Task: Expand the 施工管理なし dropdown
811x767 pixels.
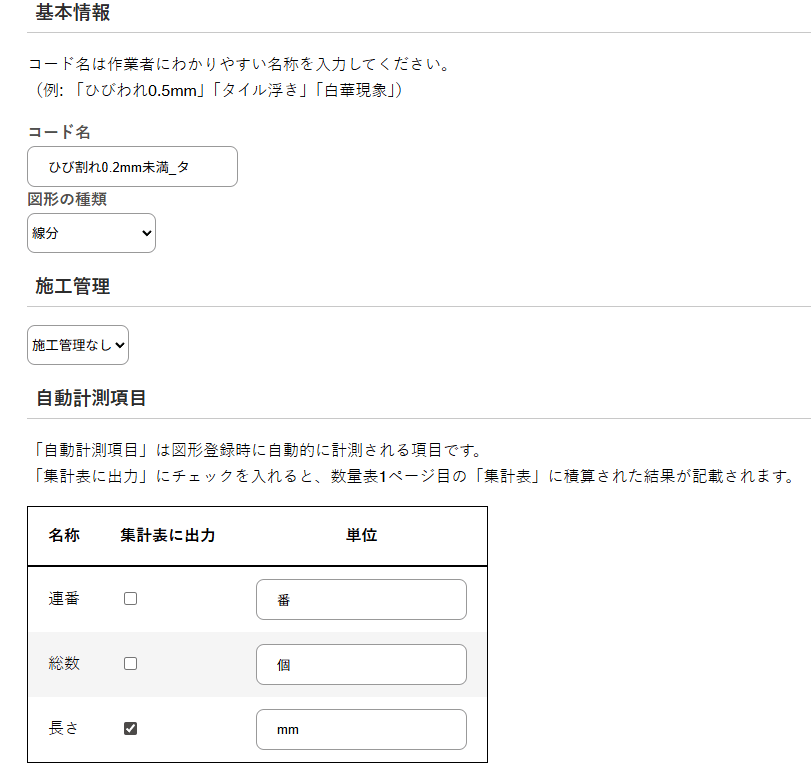Action: tap(78, 345)
